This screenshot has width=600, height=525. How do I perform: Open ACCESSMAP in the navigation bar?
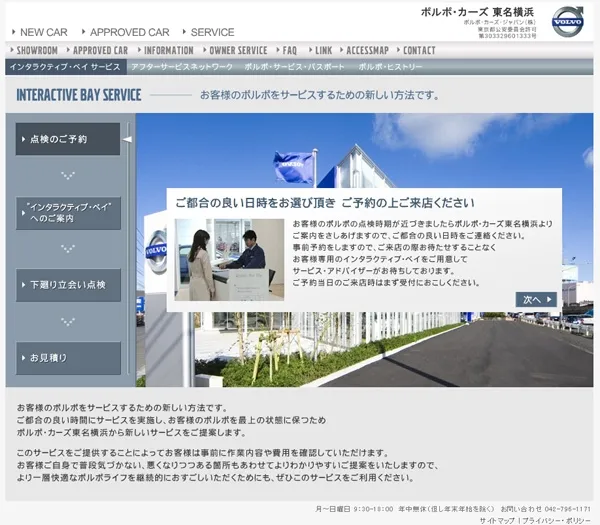tap(366, 50)
